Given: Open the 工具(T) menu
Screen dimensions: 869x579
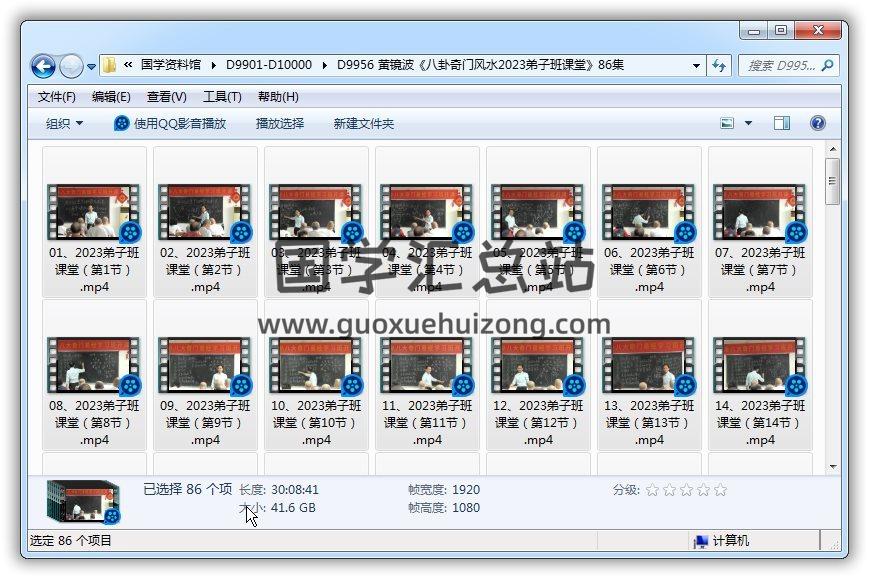Looking at the screenshot, I should pos(222,97).
